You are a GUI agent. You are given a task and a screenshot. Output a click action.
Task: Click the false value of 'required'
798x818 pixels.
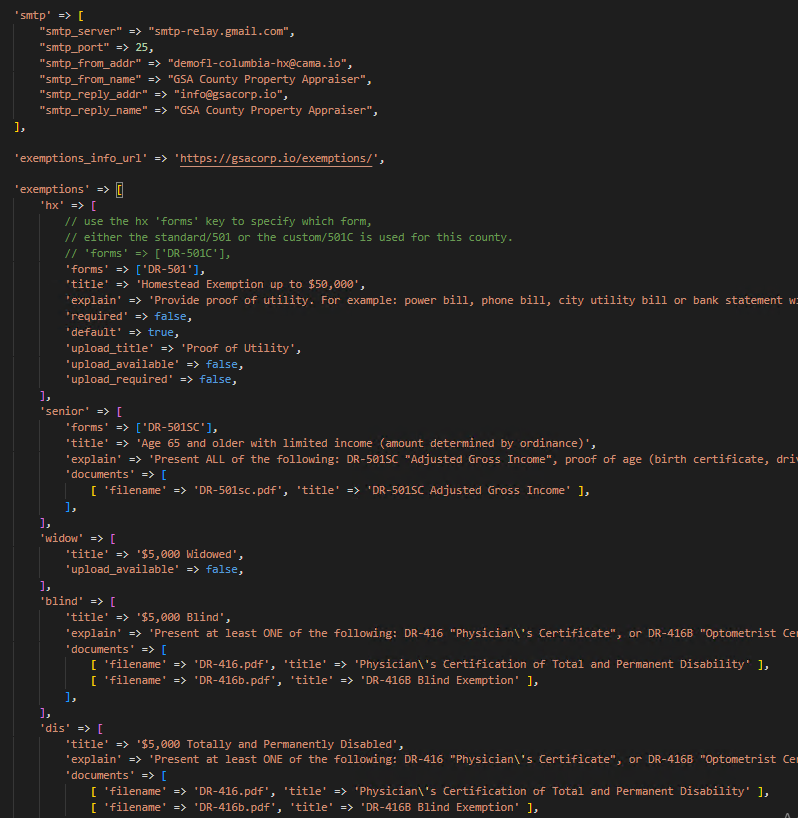(x=166, y=316)
